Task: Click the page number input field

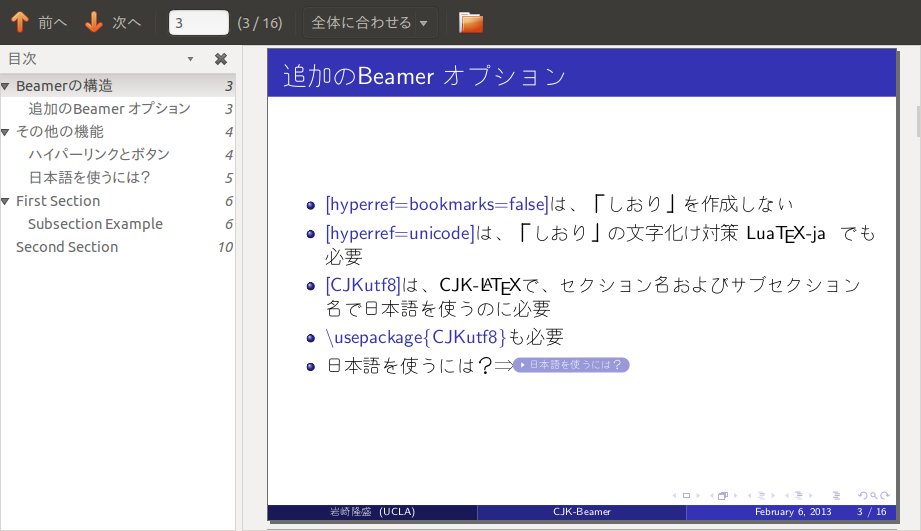Action: pos(199,22)
